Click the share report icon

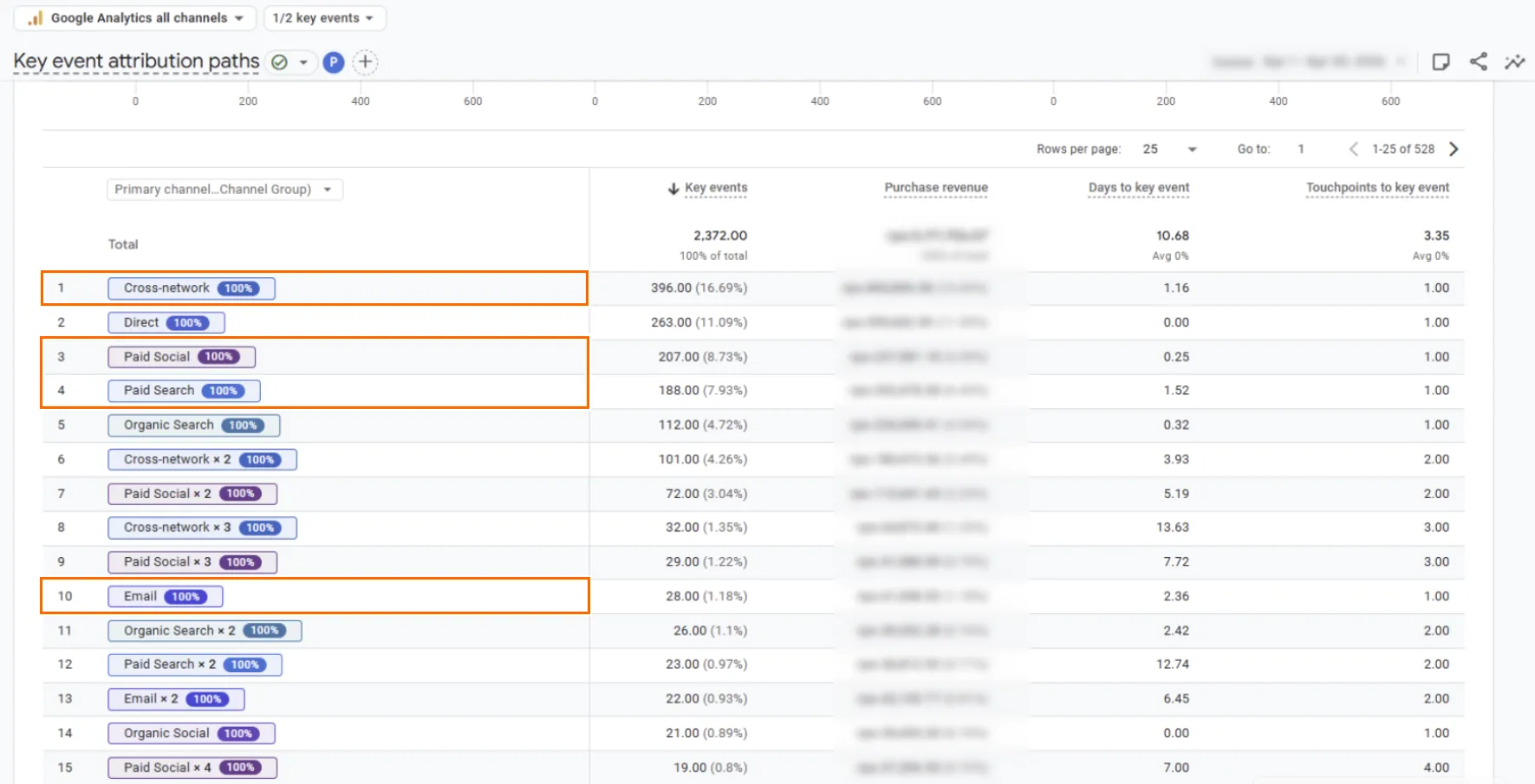1479,62
